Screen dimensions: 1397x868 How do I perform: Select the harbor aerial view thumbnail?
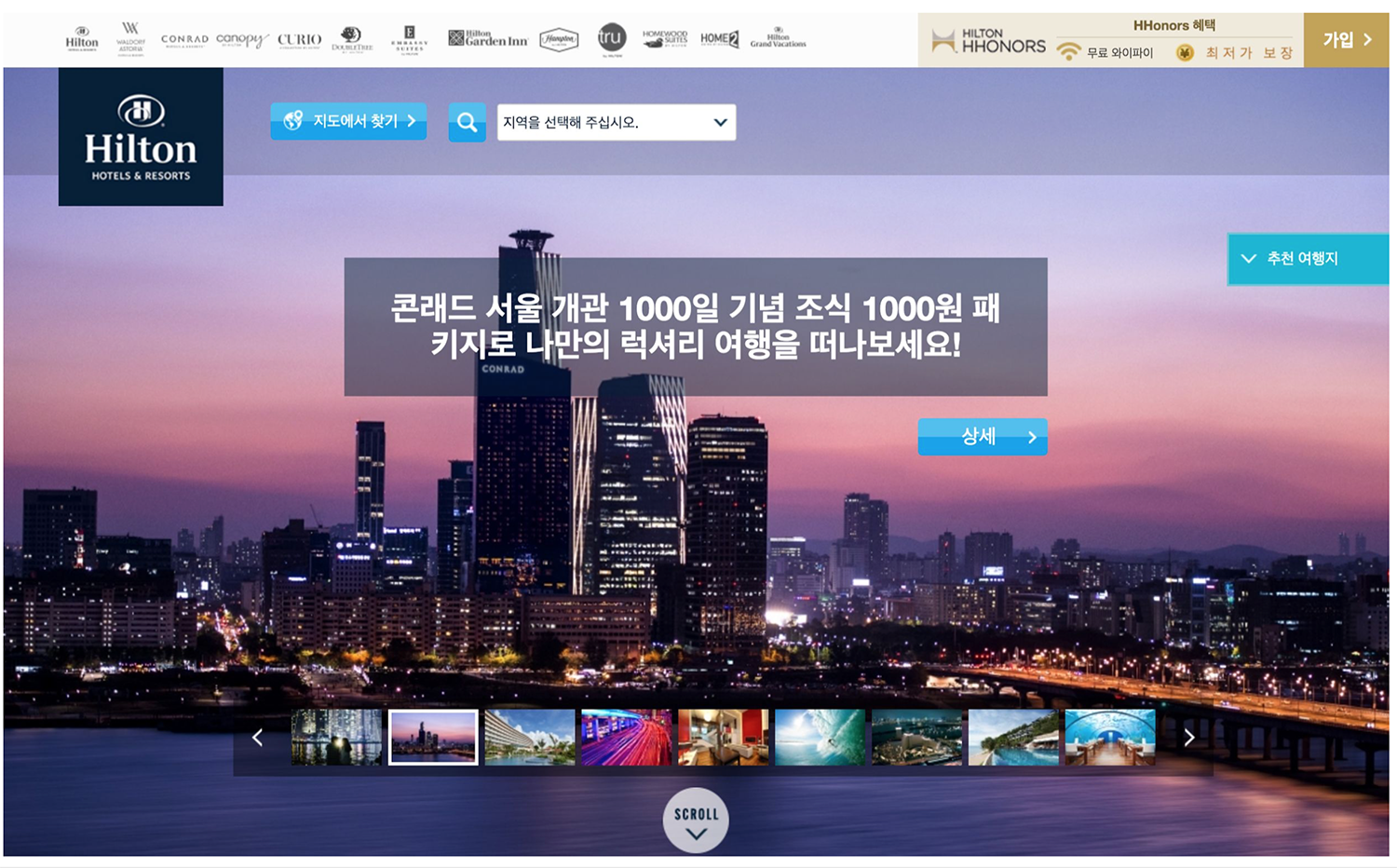coord(917,738)
